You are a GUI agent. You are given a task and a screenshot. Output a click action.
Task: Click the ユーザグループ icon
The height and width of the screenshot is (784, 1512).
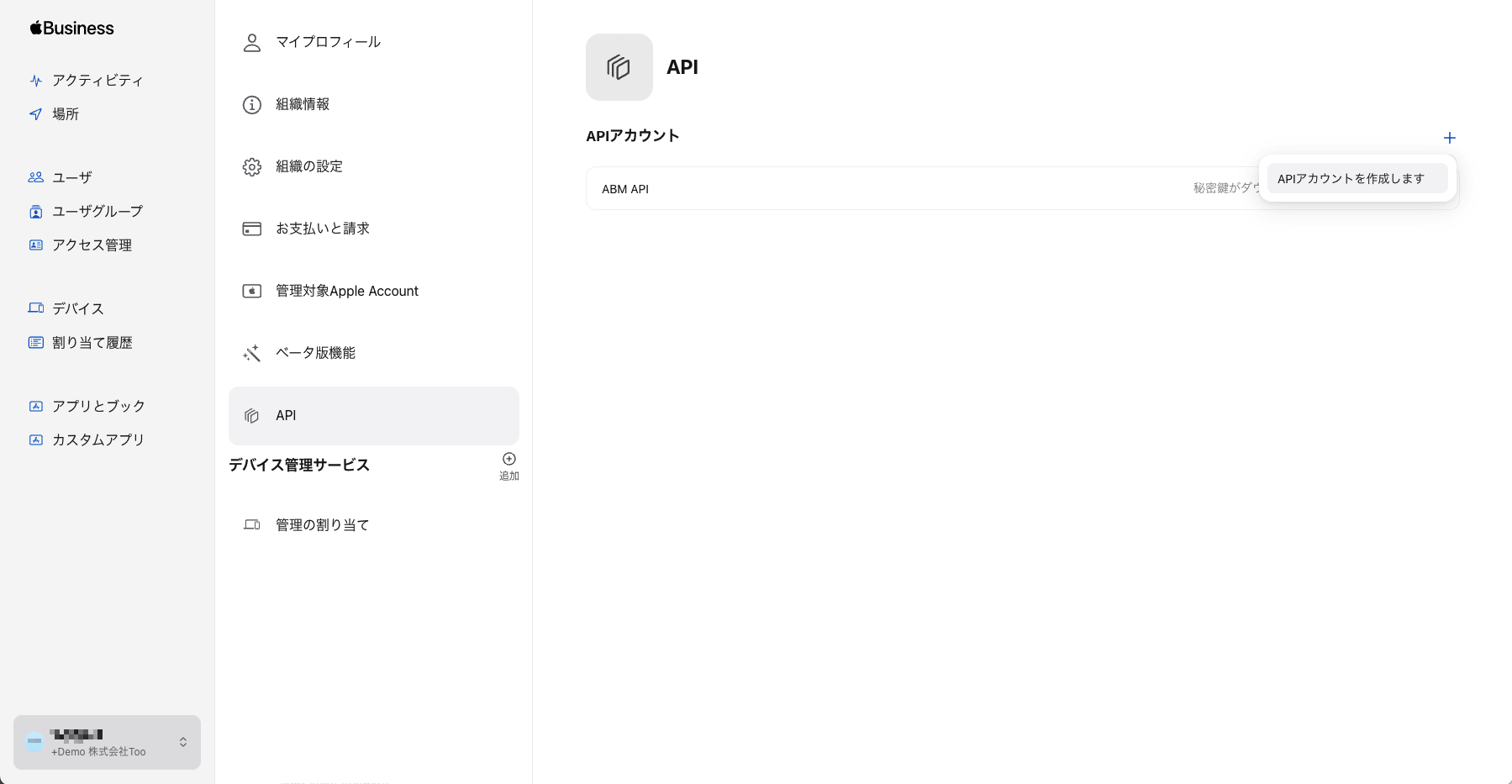36,212
